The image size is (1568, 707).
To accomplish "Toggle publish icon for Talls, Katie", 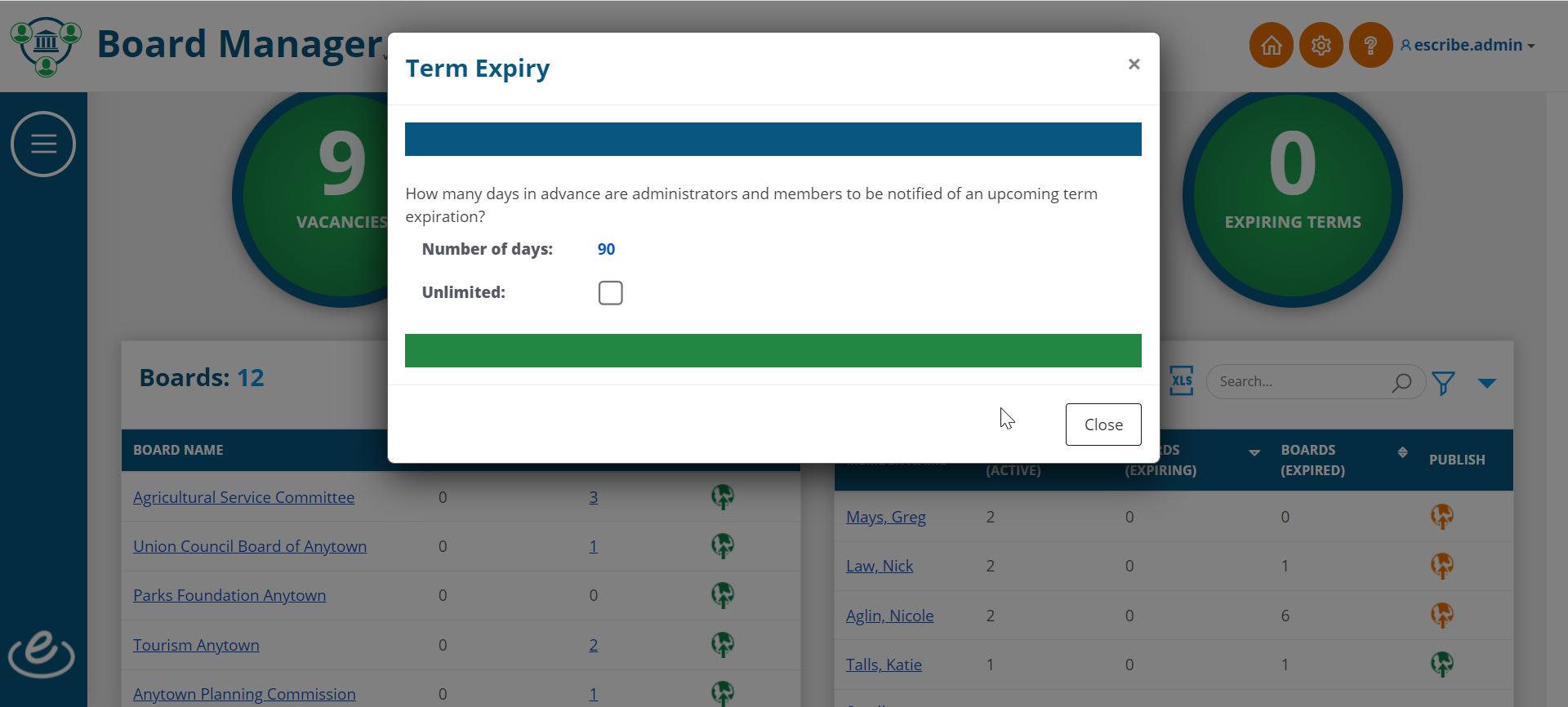I will coord(1442,664).
